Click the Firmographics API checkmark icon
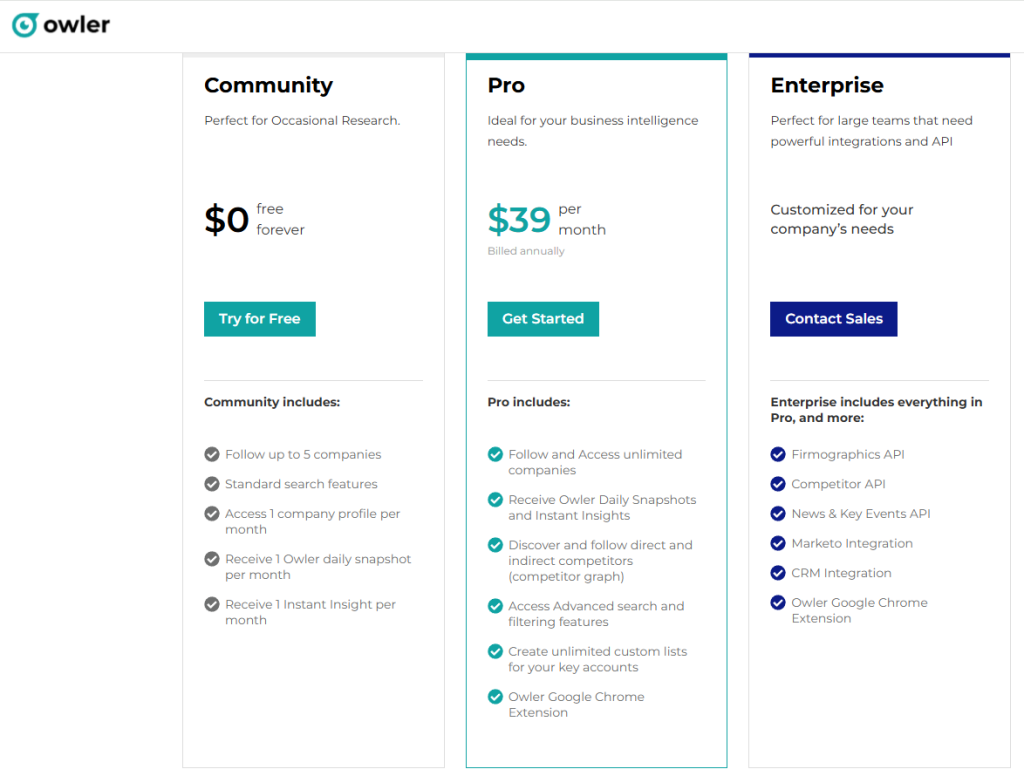Image resolution: width=1024 pixels, height=776 pixels. point(778,454)
